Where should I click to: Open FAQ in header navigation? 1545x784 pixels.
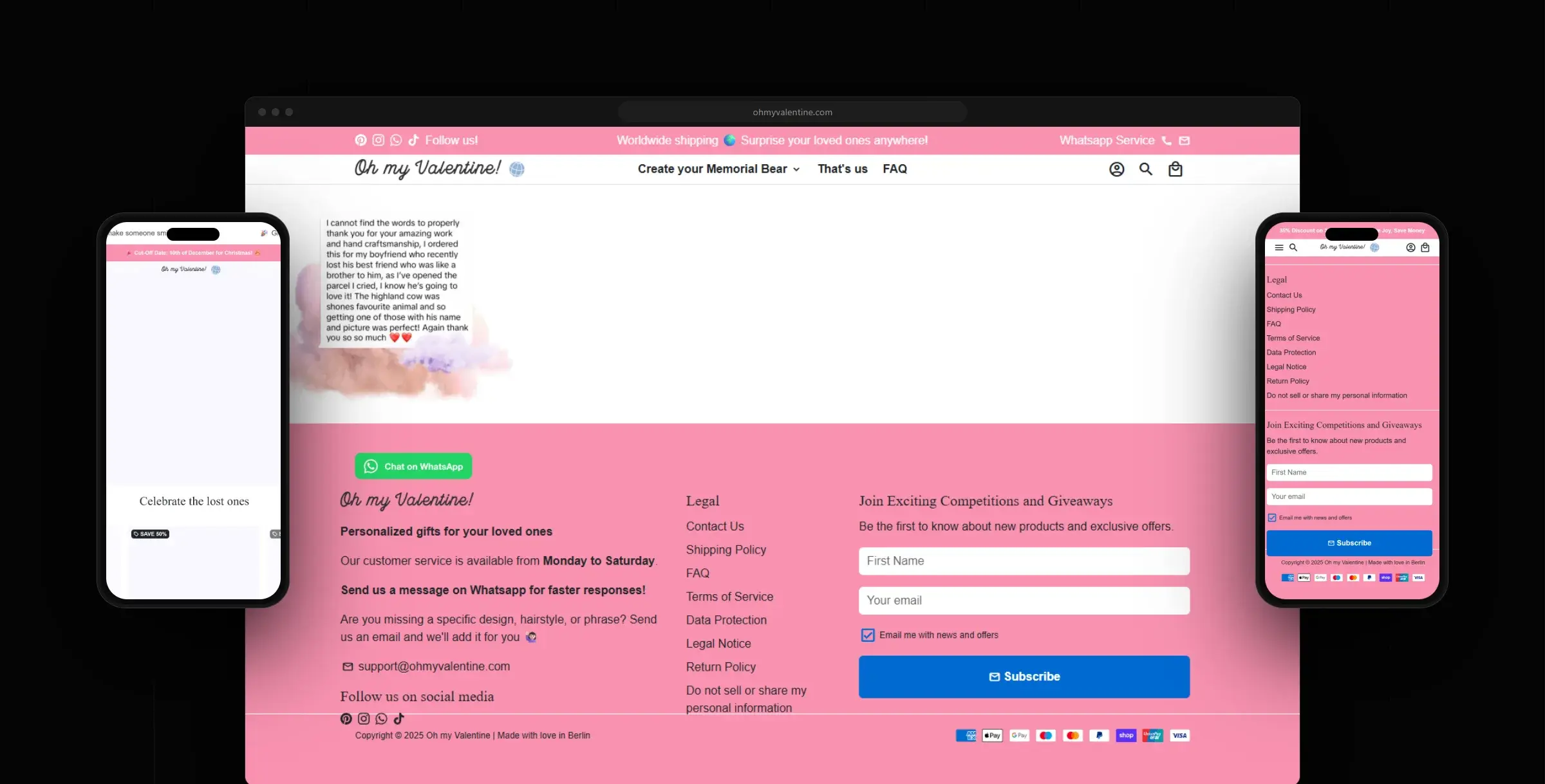[x=895, y=169]
